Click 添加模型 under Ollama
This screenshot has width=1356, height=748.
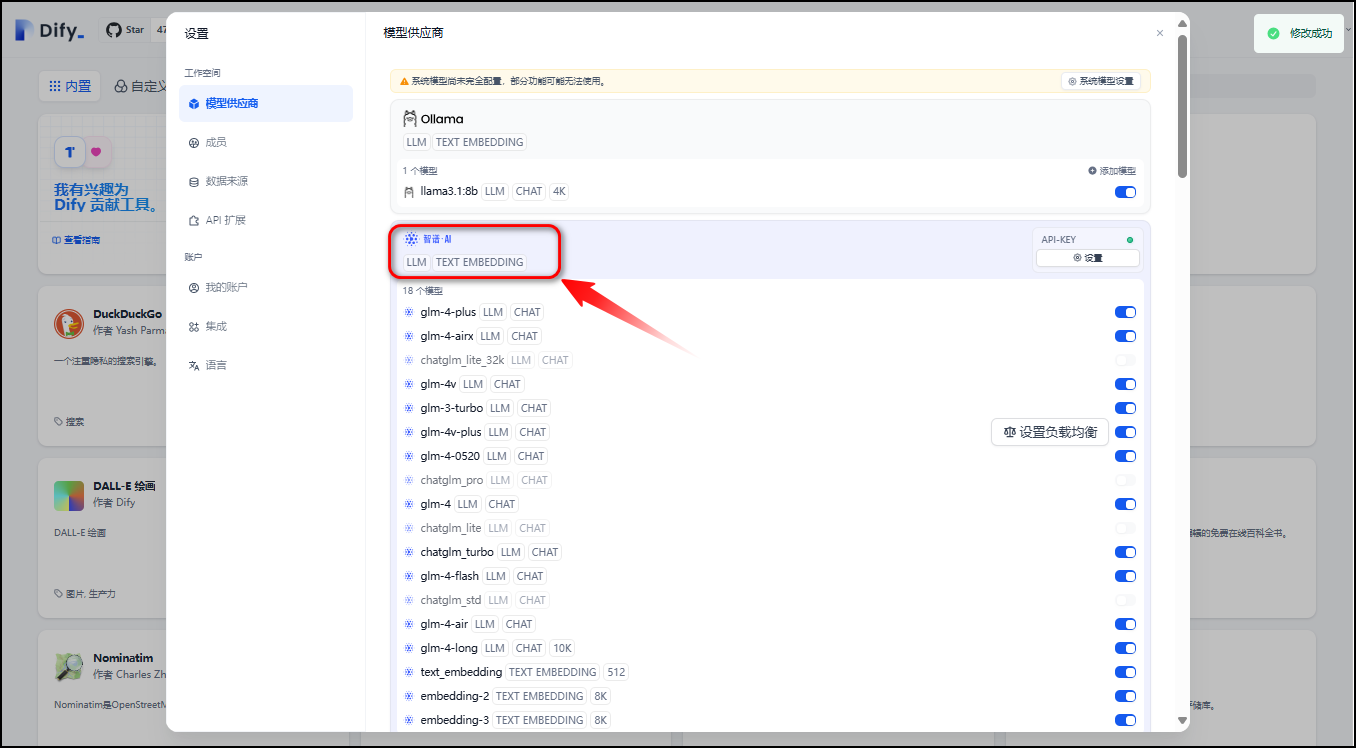(x=1112, y=171)
